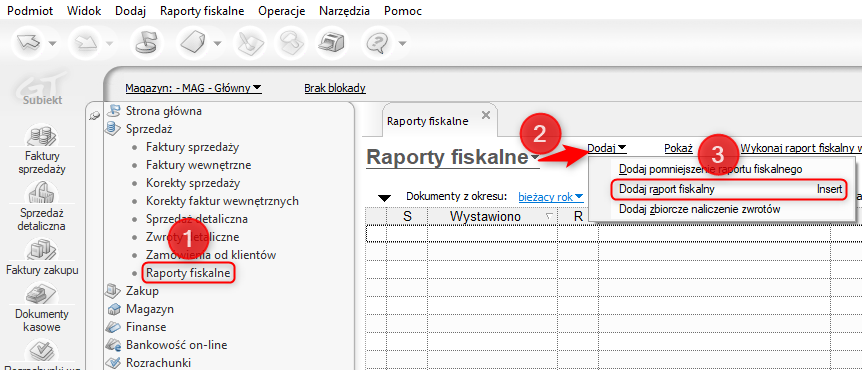
Task: Click the forward navigation arrow icon
Action: (x=87, y=42)
